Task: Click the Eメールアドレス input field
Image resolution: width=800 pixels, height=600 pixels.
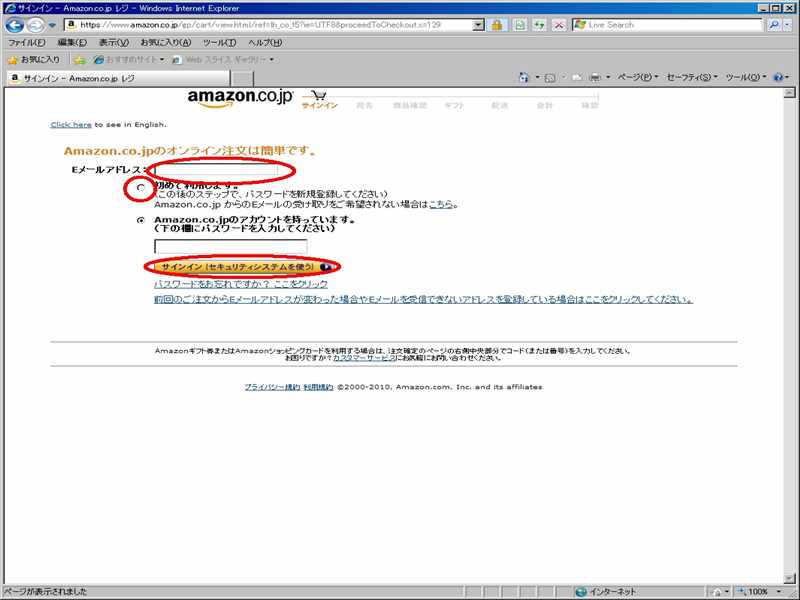Action: coord(217,170)
